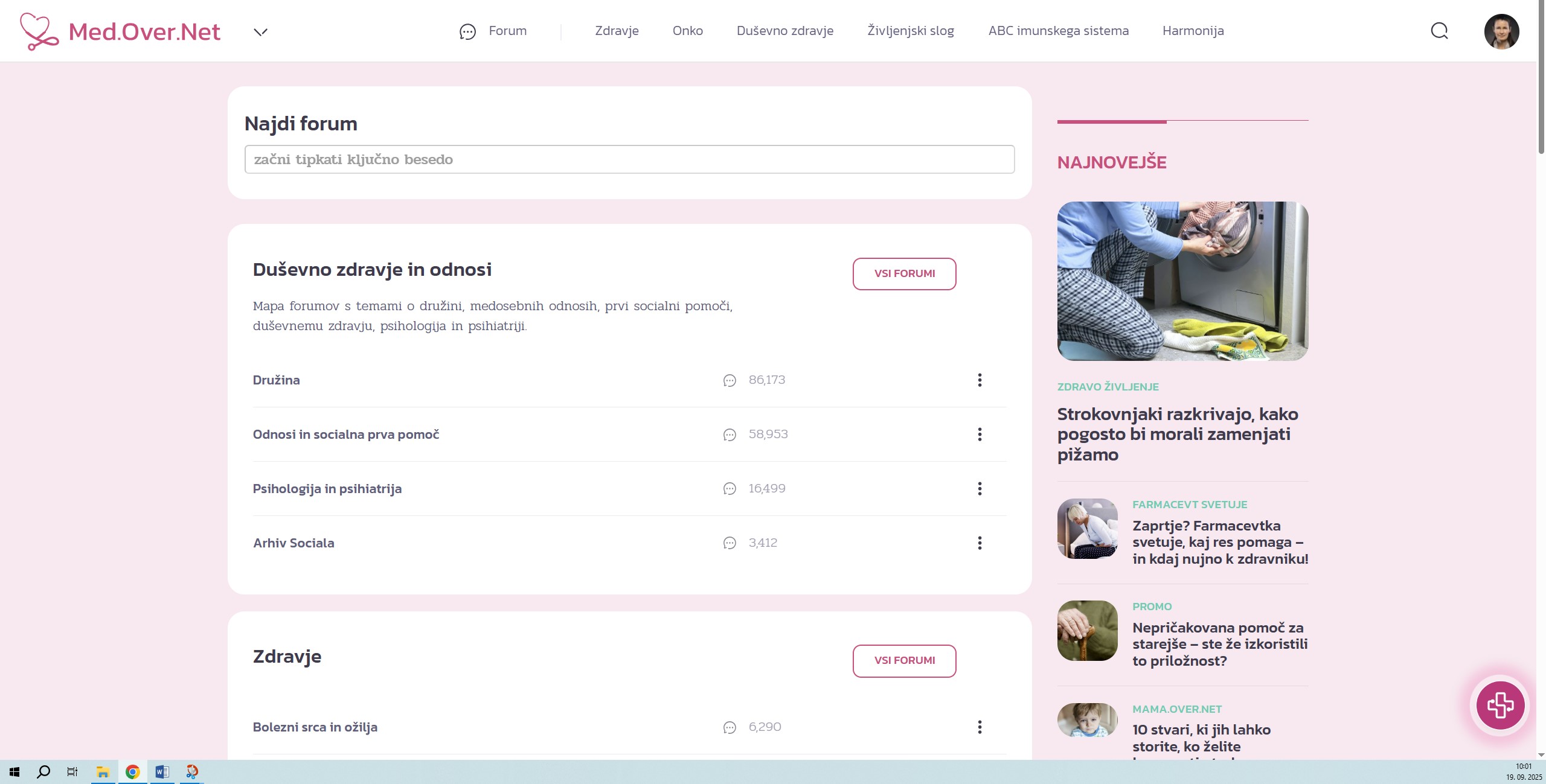
Task: Focus the Najdi forum keyword search field
Action: pos(629,159)
